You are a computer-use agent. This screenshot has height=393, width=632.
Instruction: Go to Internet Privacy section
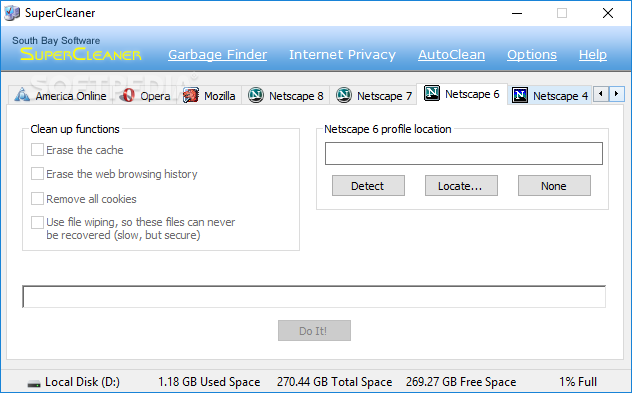[342, 55]
